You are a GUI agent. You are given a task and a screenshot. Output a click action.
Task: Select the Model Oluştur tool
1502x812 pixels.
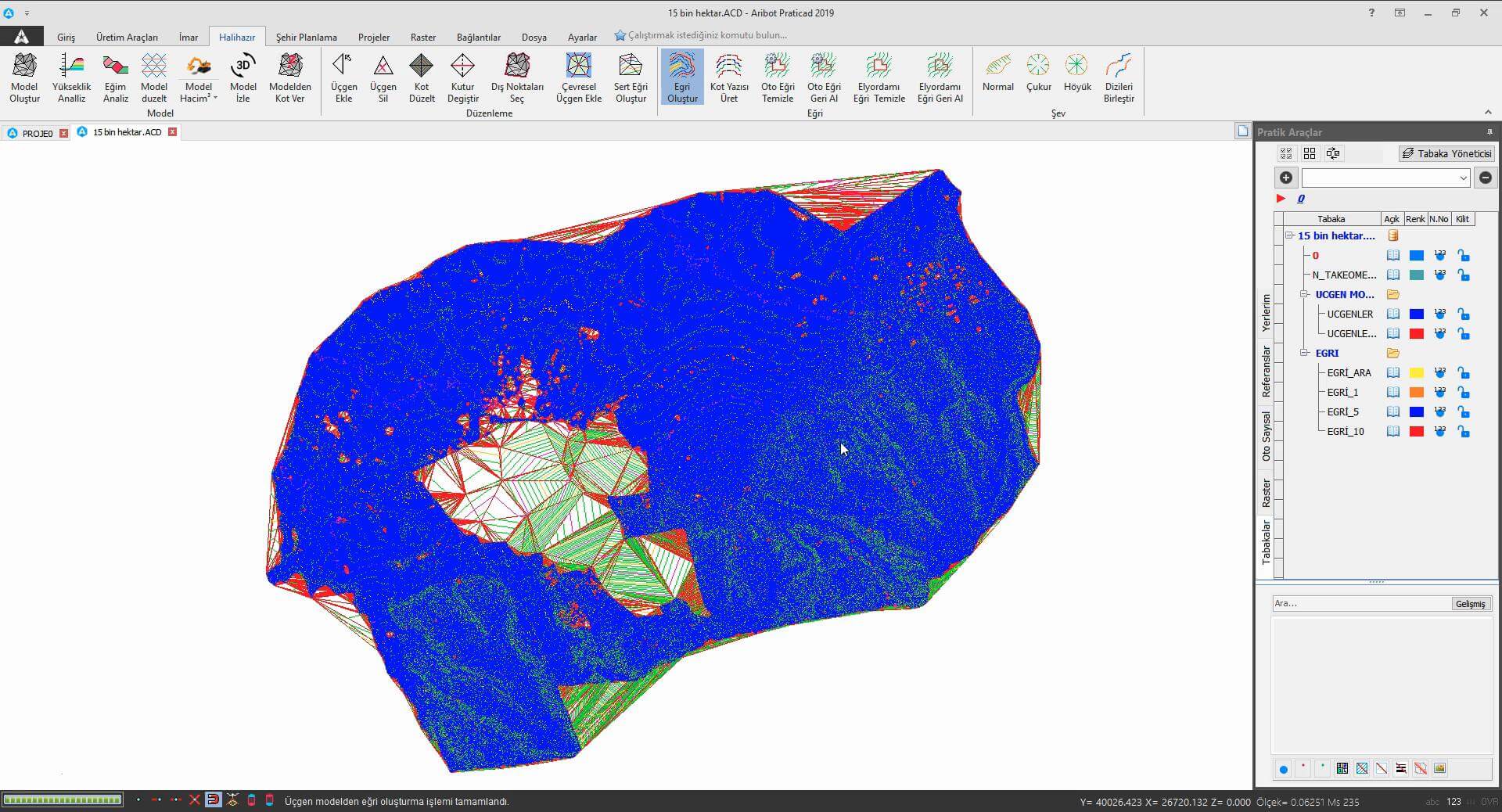pyautogui.click(x=24, y=77)
